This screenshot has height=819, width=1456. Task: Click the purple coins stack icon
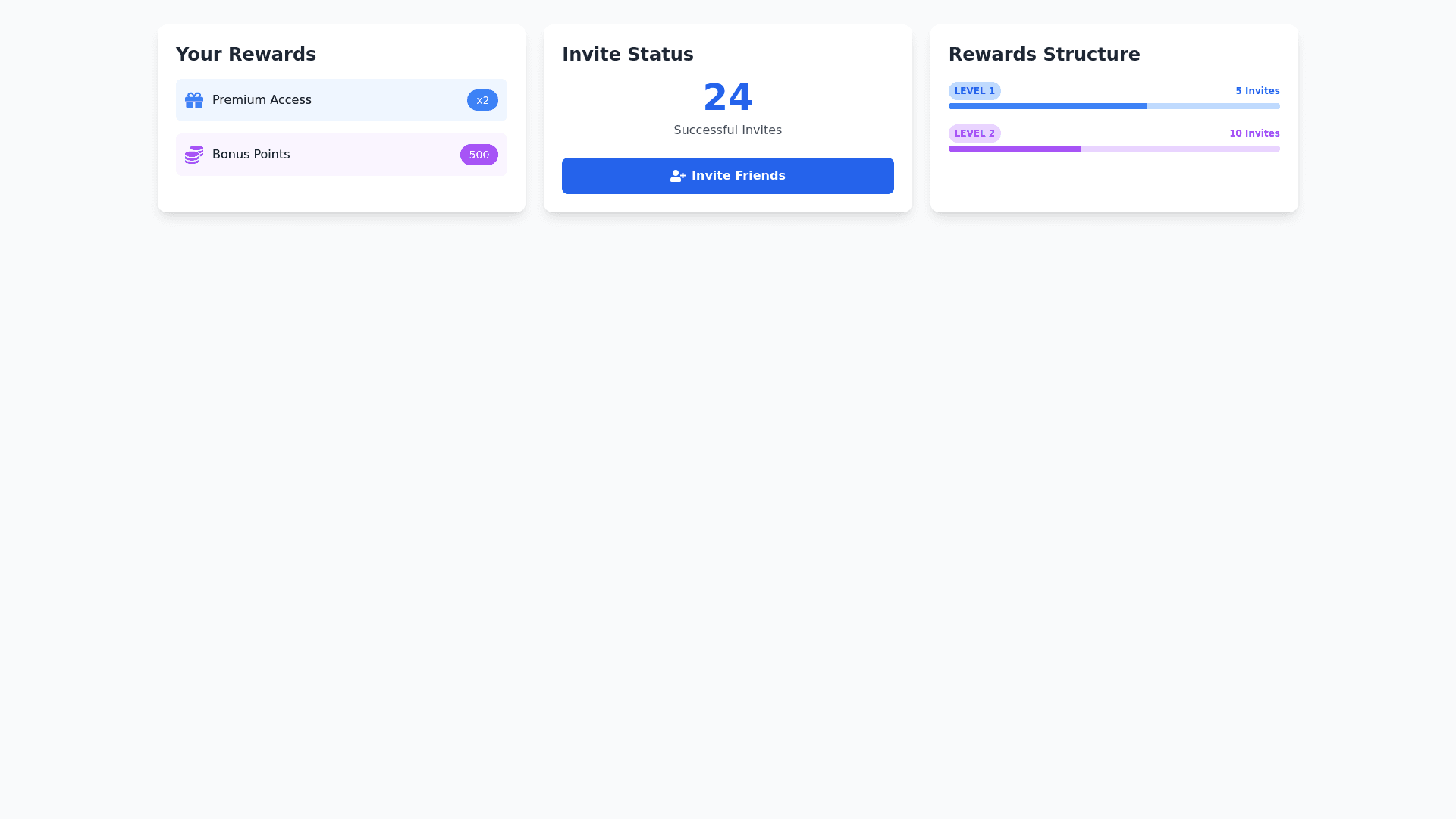click(194, 155)
